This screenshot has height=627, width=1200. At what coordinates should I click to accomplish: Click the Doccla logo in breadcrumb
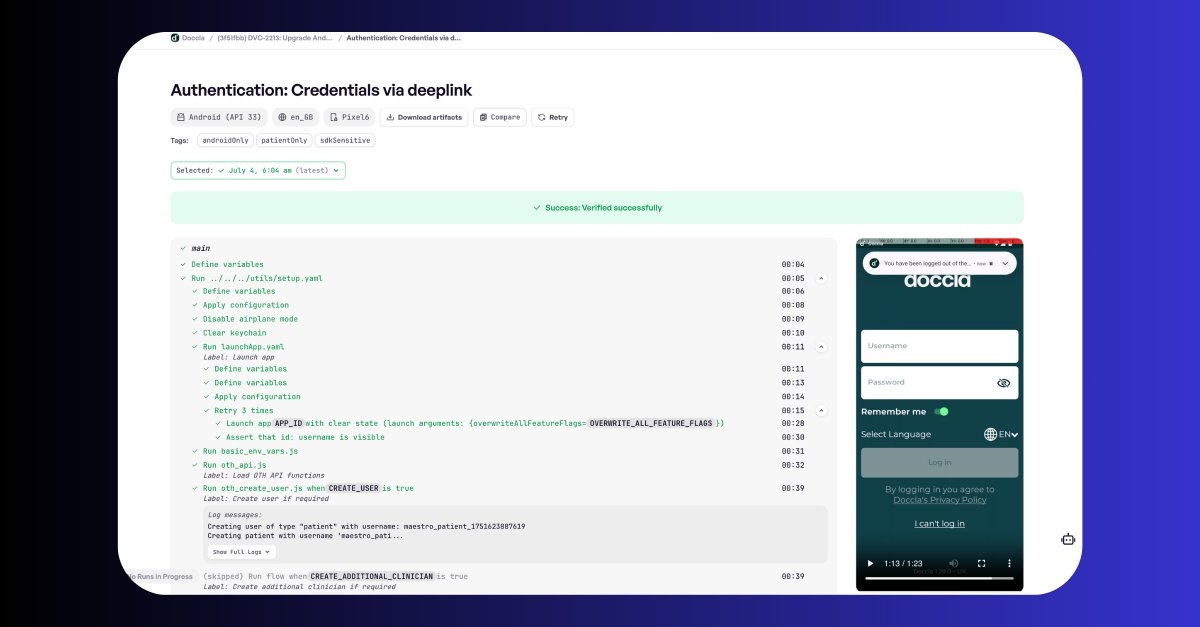[175, 37]
